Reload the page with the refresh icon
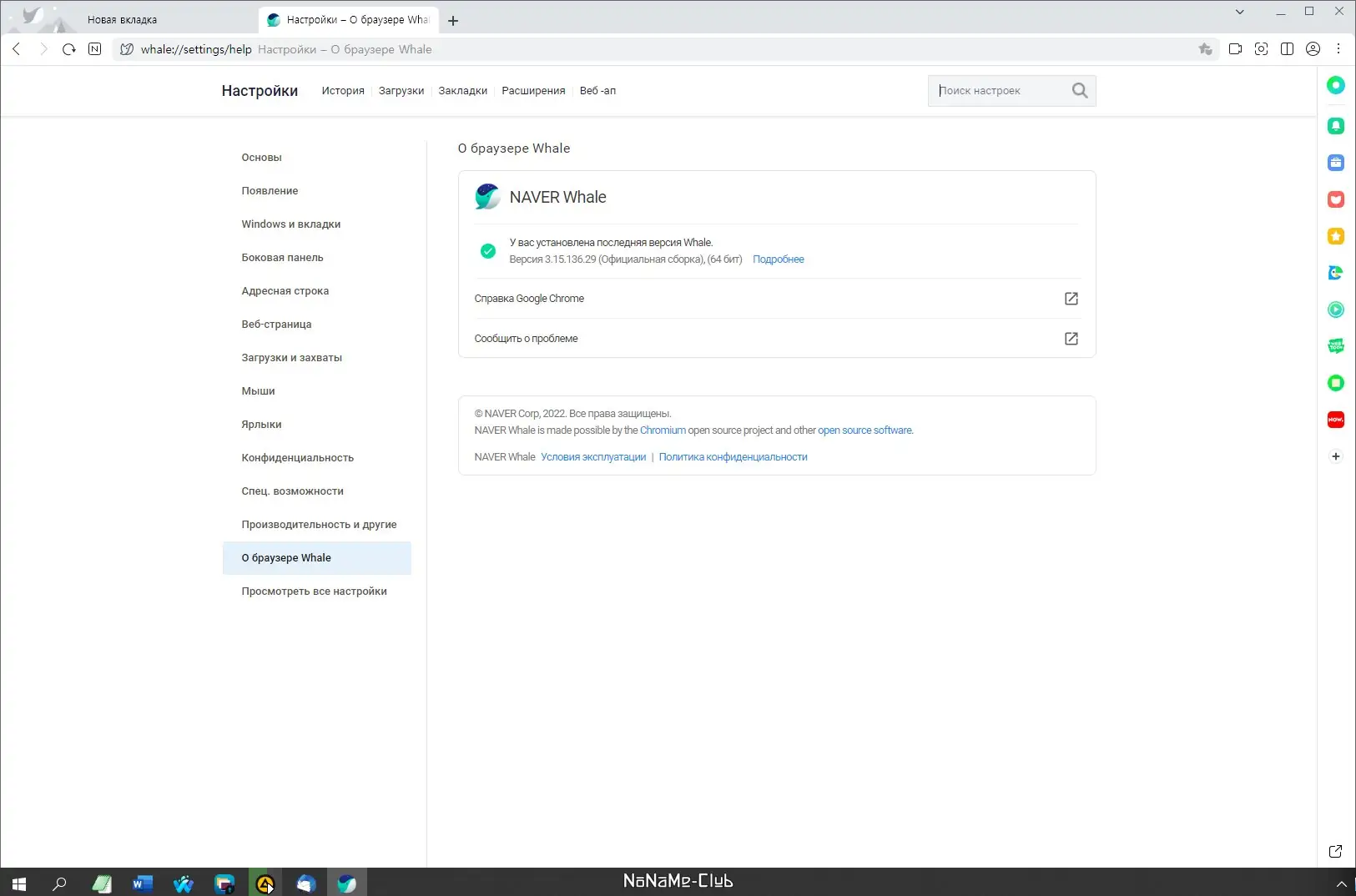1356x896 pixels. click(x=69, y=49)
